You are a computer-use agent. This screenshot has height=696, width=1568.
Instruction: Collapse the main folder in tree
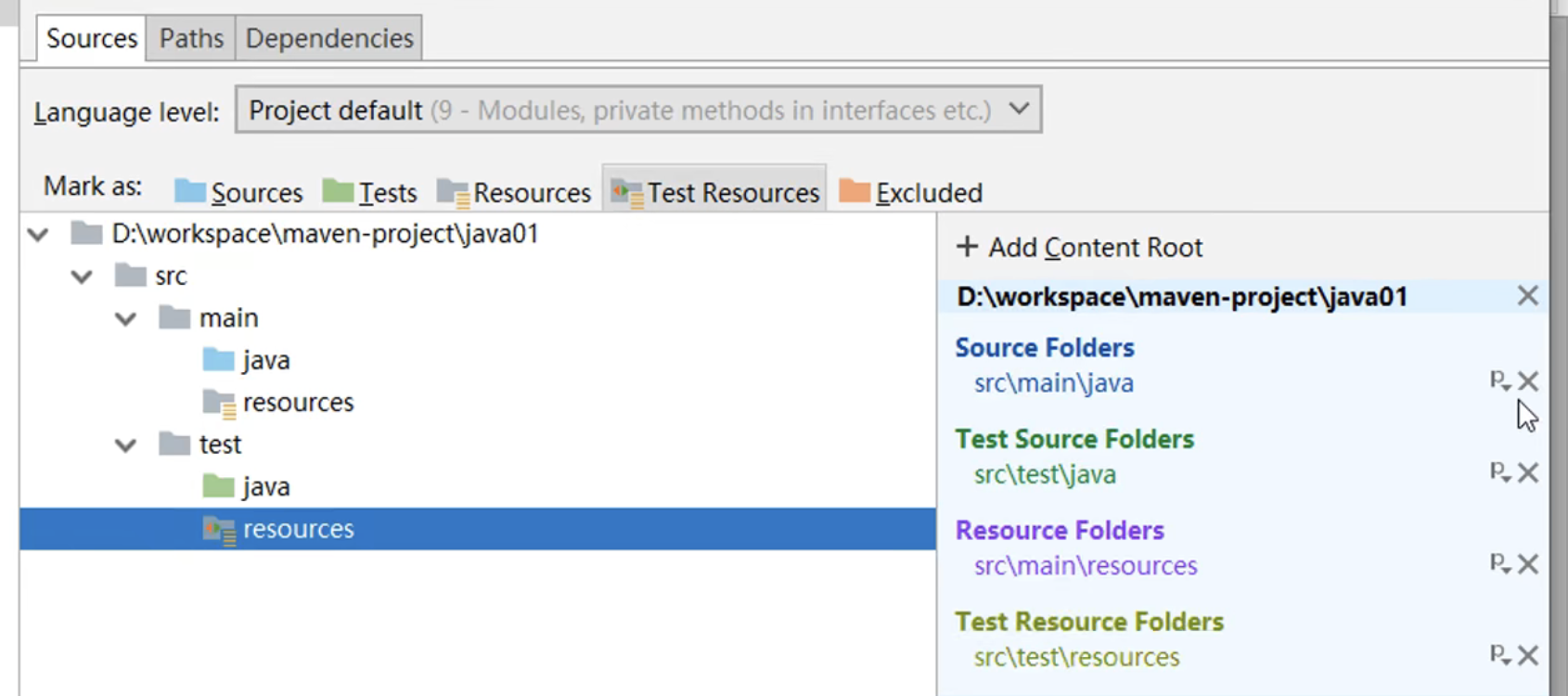(125, 319)
